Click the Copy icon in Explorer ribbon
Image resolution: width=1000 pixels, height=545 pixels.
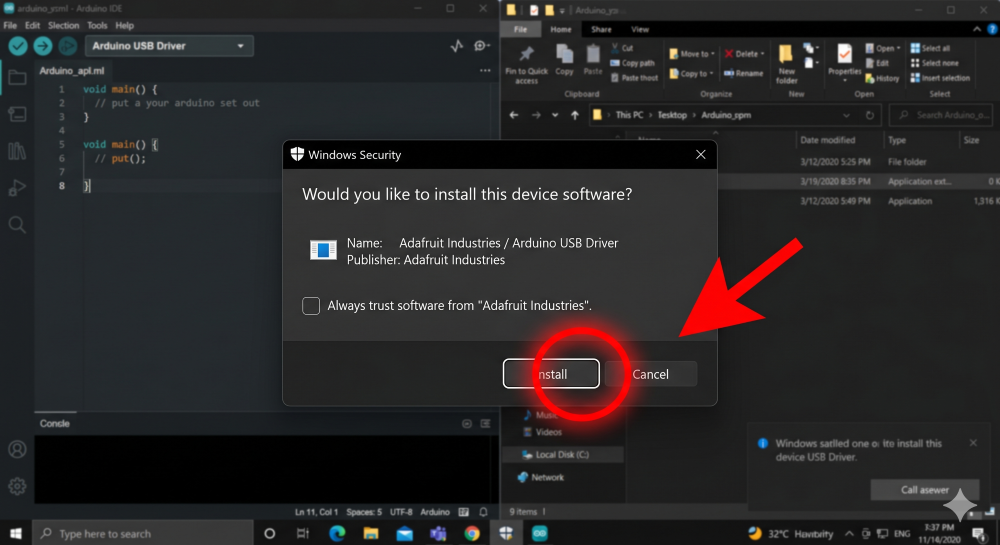click(564, 61)
